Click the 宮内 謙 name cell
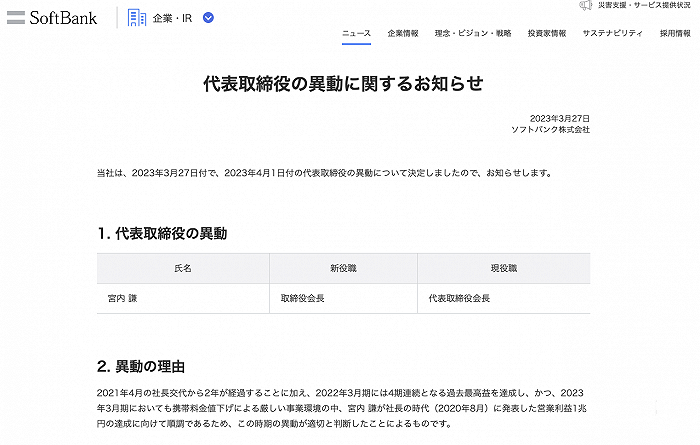This screenshot has width=700, height=445. (x=123, y=298)
